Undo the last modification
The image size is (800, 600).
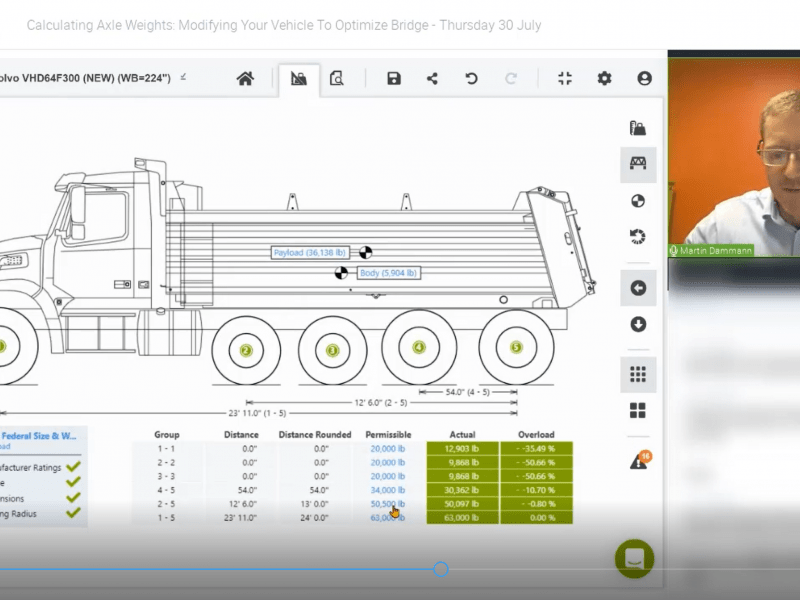coord(473,77)
